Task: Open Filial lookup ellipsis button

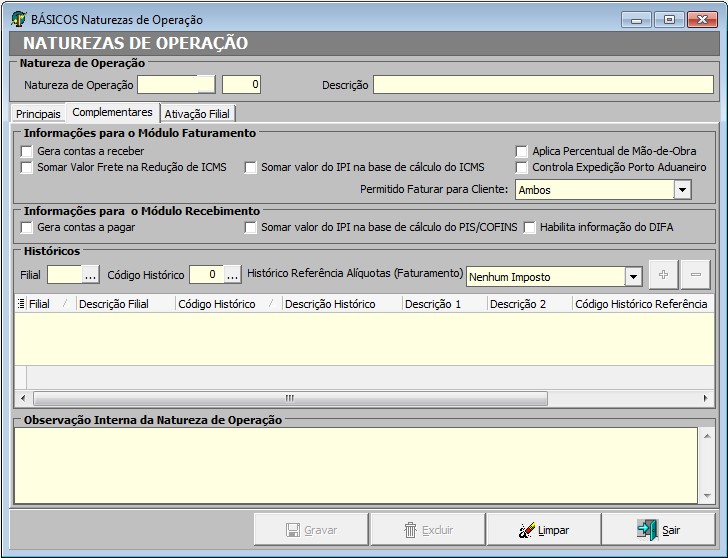Action: [x=90, y=275]
